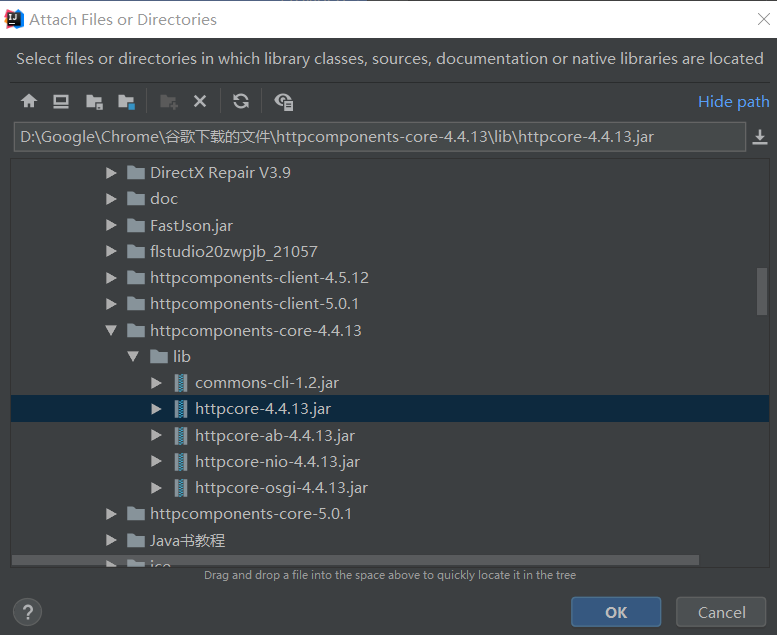Click the httpcore-4.4.13.jar archive icon

tap(181, 409)
